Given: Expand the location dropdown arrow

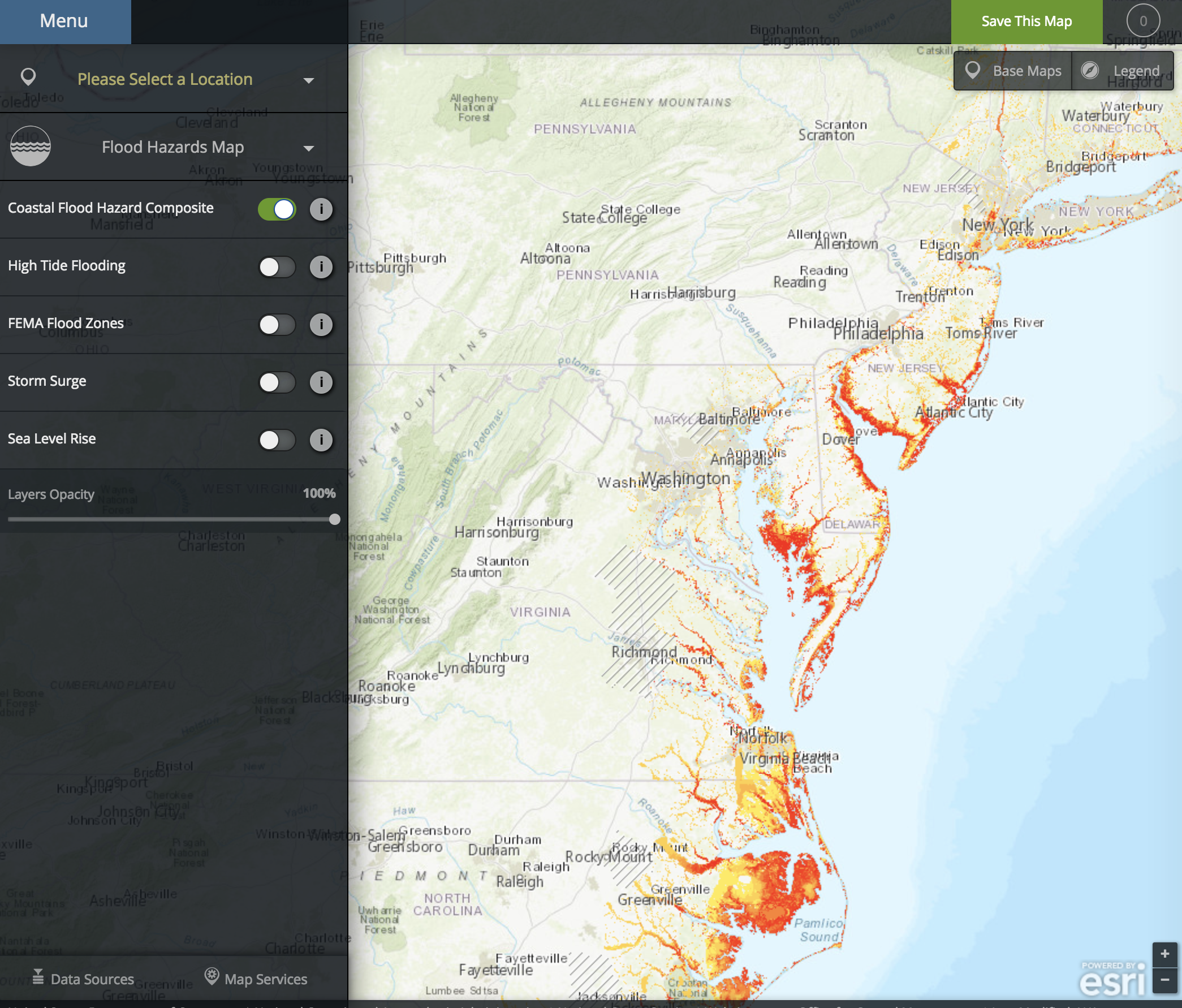Looking at the screenshot, I should 309,80.
